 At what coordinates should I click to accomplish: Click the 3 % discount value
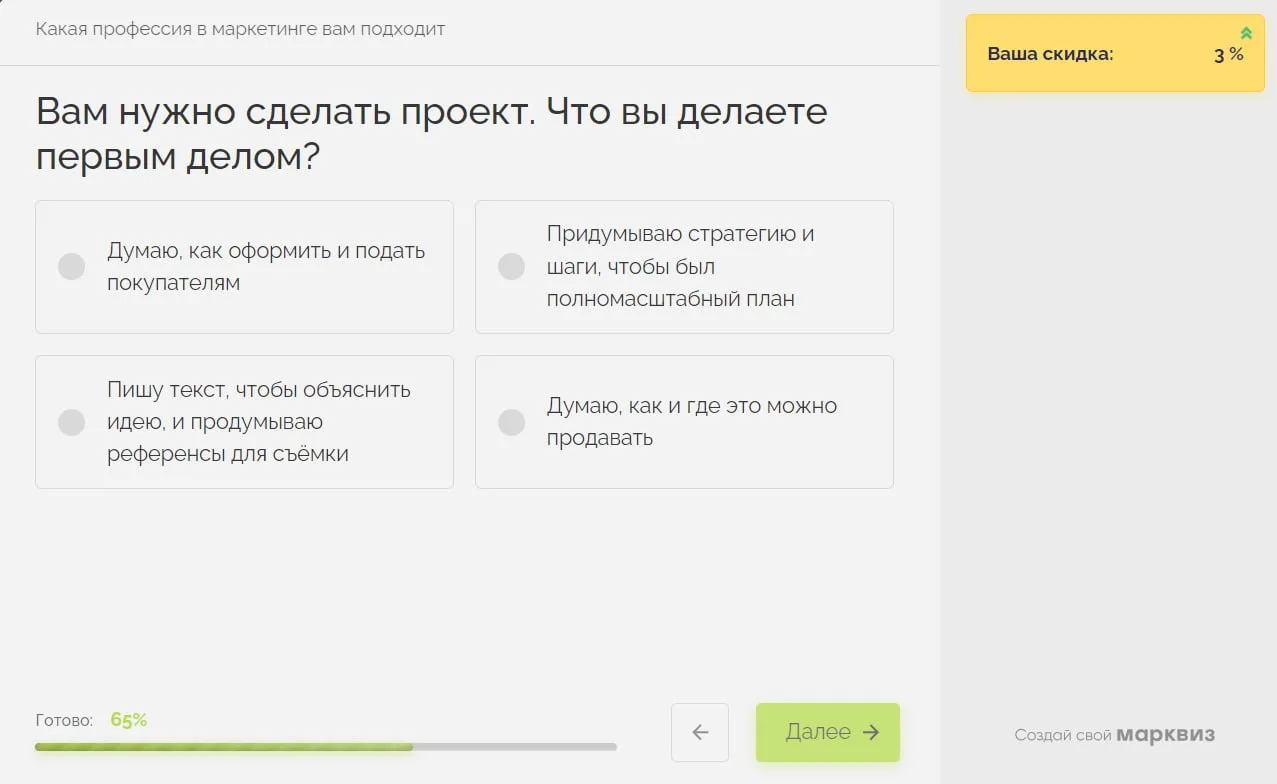tap(1228, 55)
